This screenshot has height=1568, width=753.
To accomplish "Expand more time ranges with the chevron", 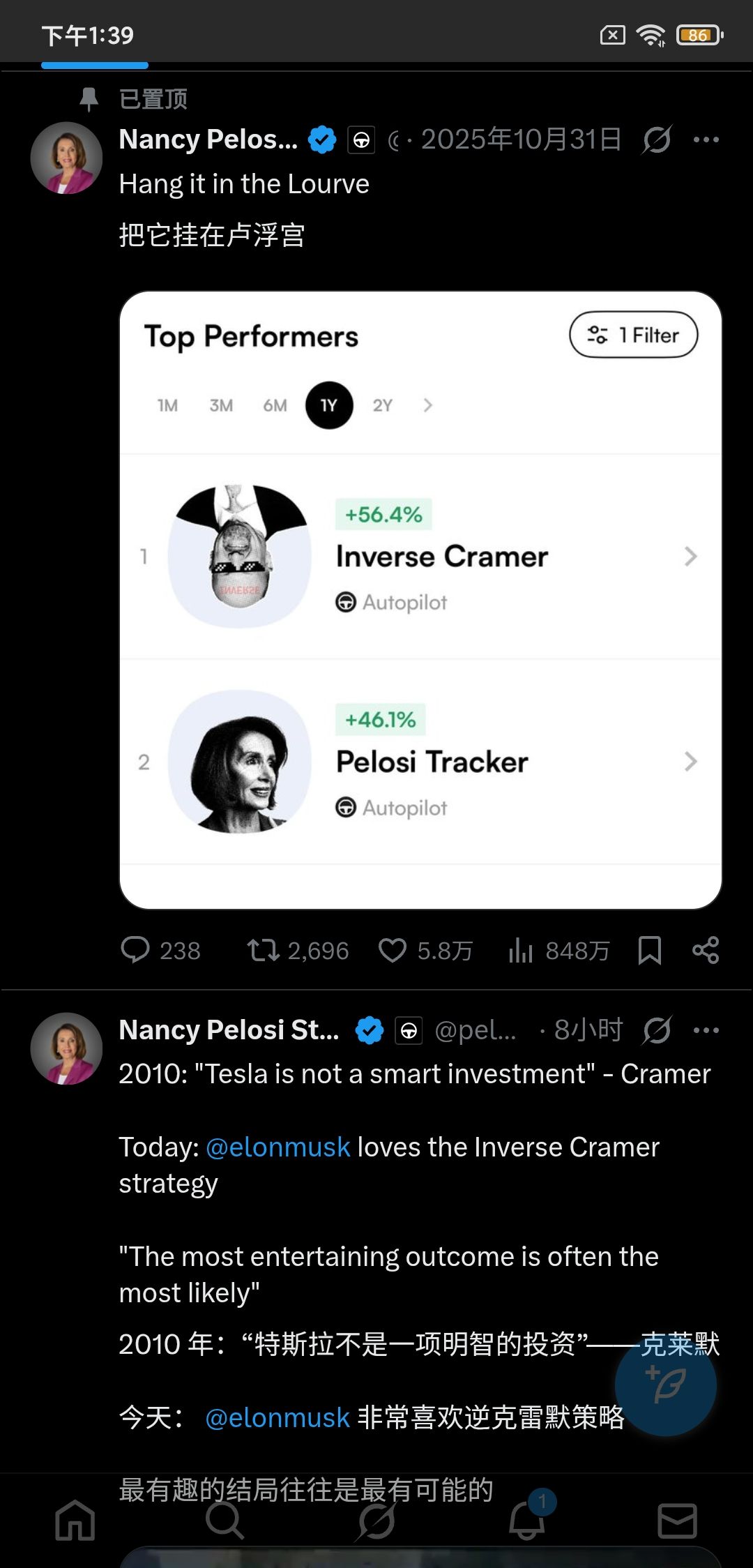I will [428, 405].
